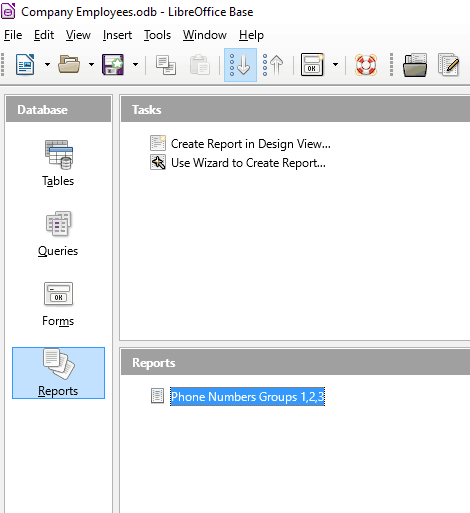Open the Edit menu
470x513 pixels.
click(44, 35)
